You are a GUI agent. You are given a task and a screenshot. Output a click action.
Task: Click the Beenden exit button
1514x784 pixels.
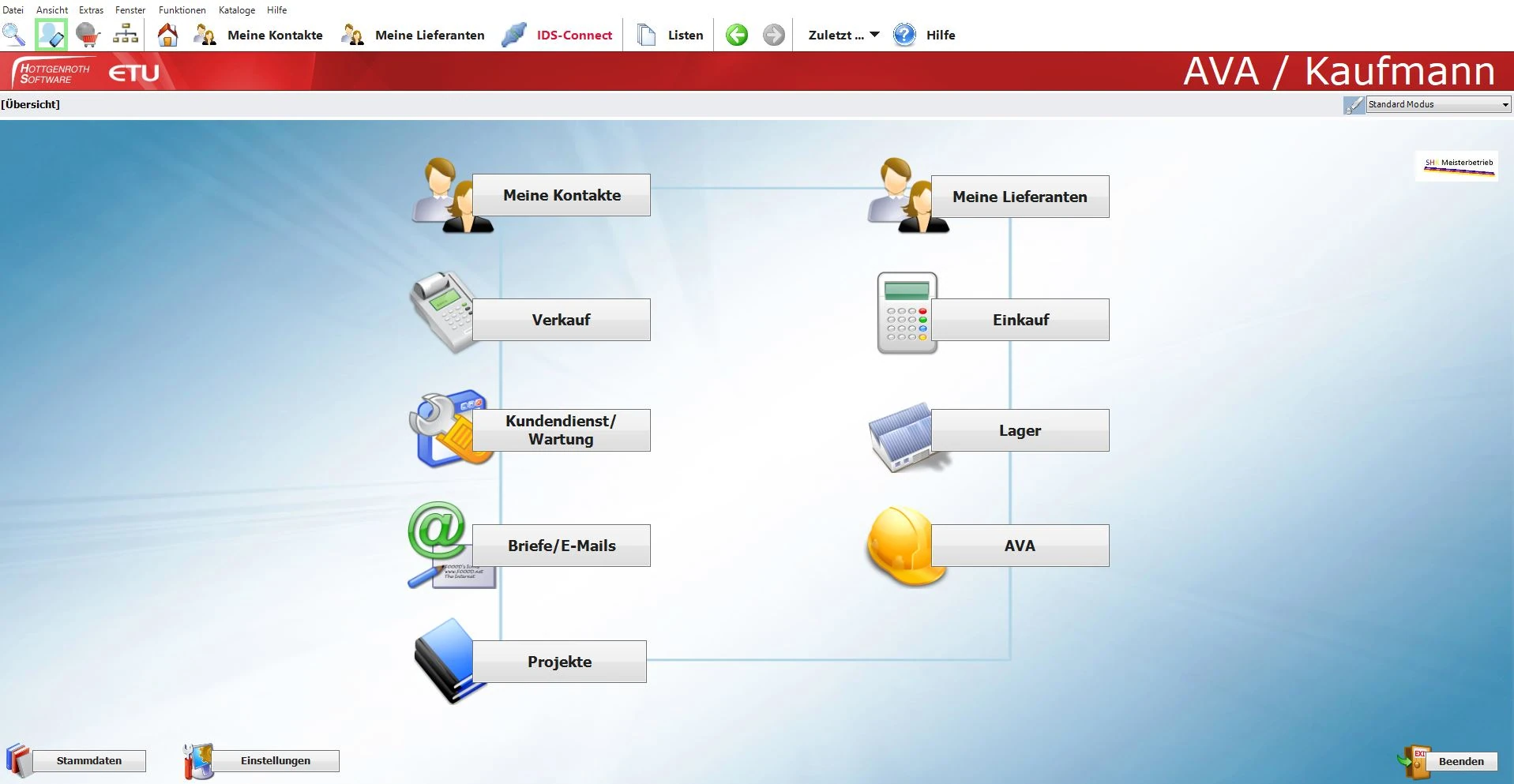pos(1460,762)
